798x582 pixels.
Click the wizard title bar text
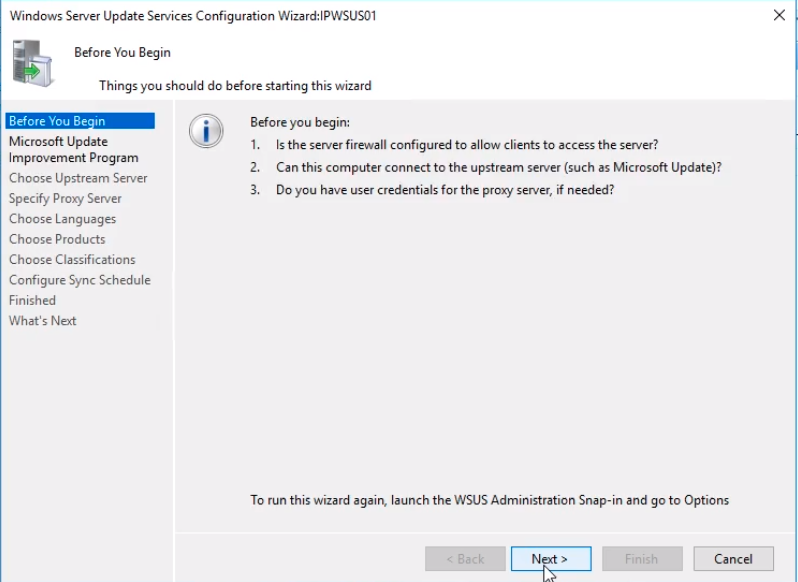click(193, 16)
